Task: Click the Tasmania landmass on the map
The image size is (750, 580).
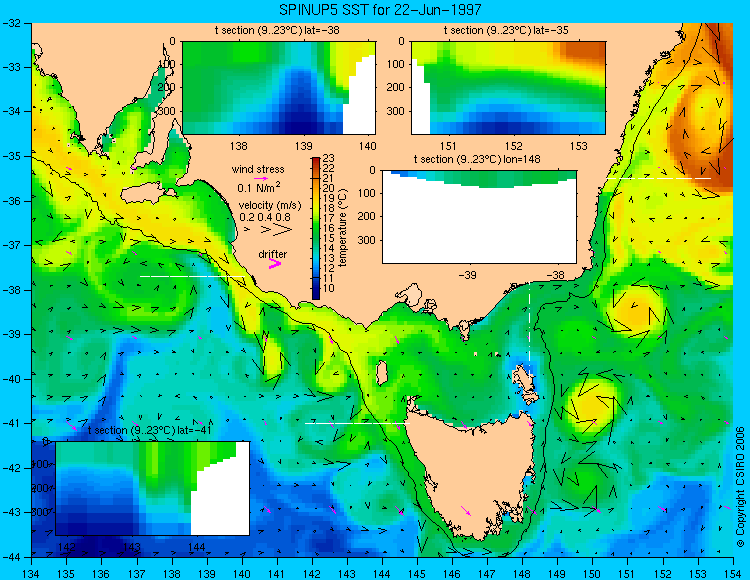Action: (474, 473)
